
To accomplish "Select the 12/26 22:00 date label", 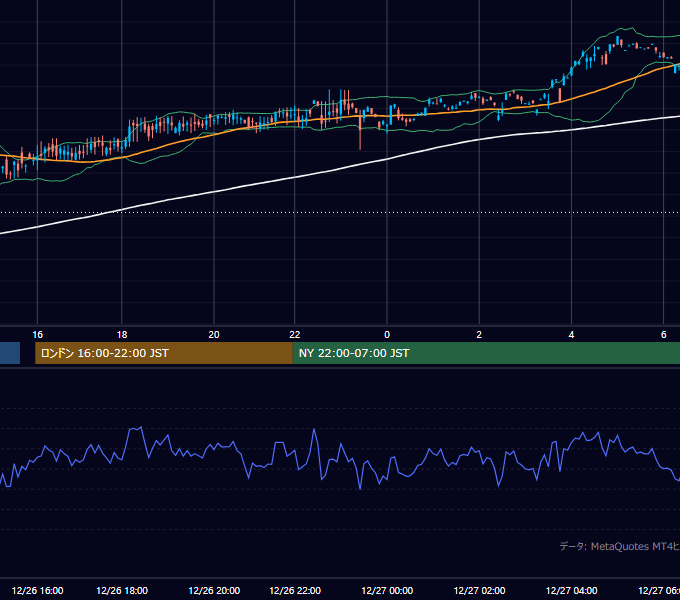I will coord(295,590).
